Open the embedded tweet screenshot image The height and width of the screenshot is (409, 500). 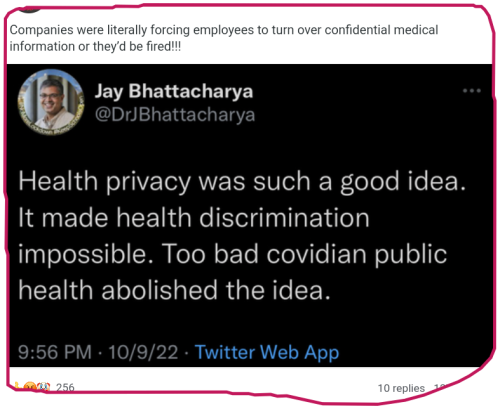pyautogui.click(x=250, y=215)
